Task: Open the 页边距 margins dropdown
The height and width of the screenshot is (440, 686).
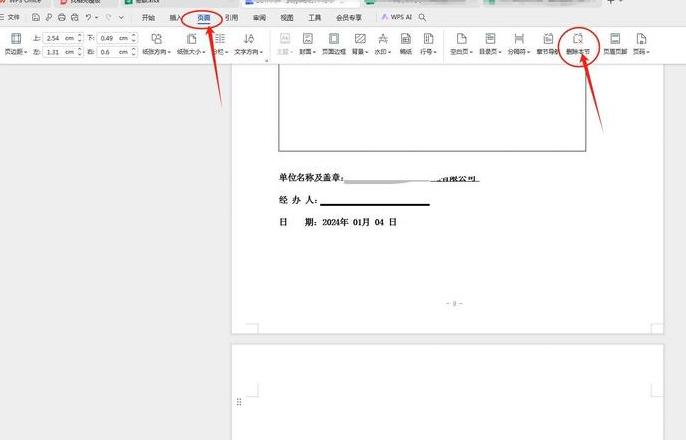Action: coord(16,44)
